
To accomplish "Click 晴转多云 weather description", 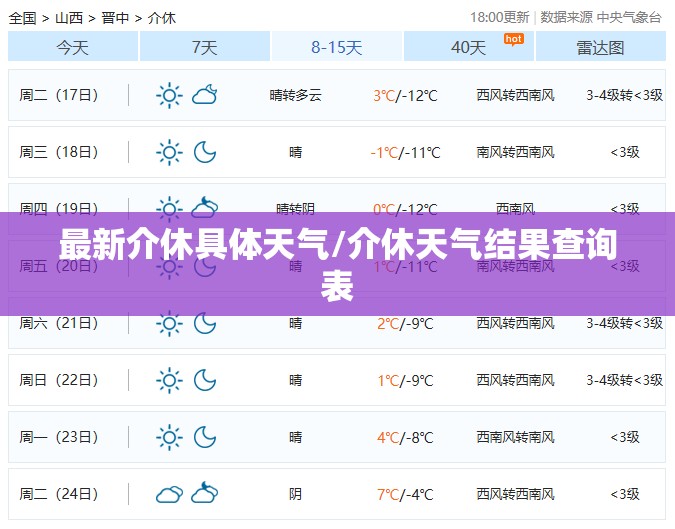I will click(295, 95).
